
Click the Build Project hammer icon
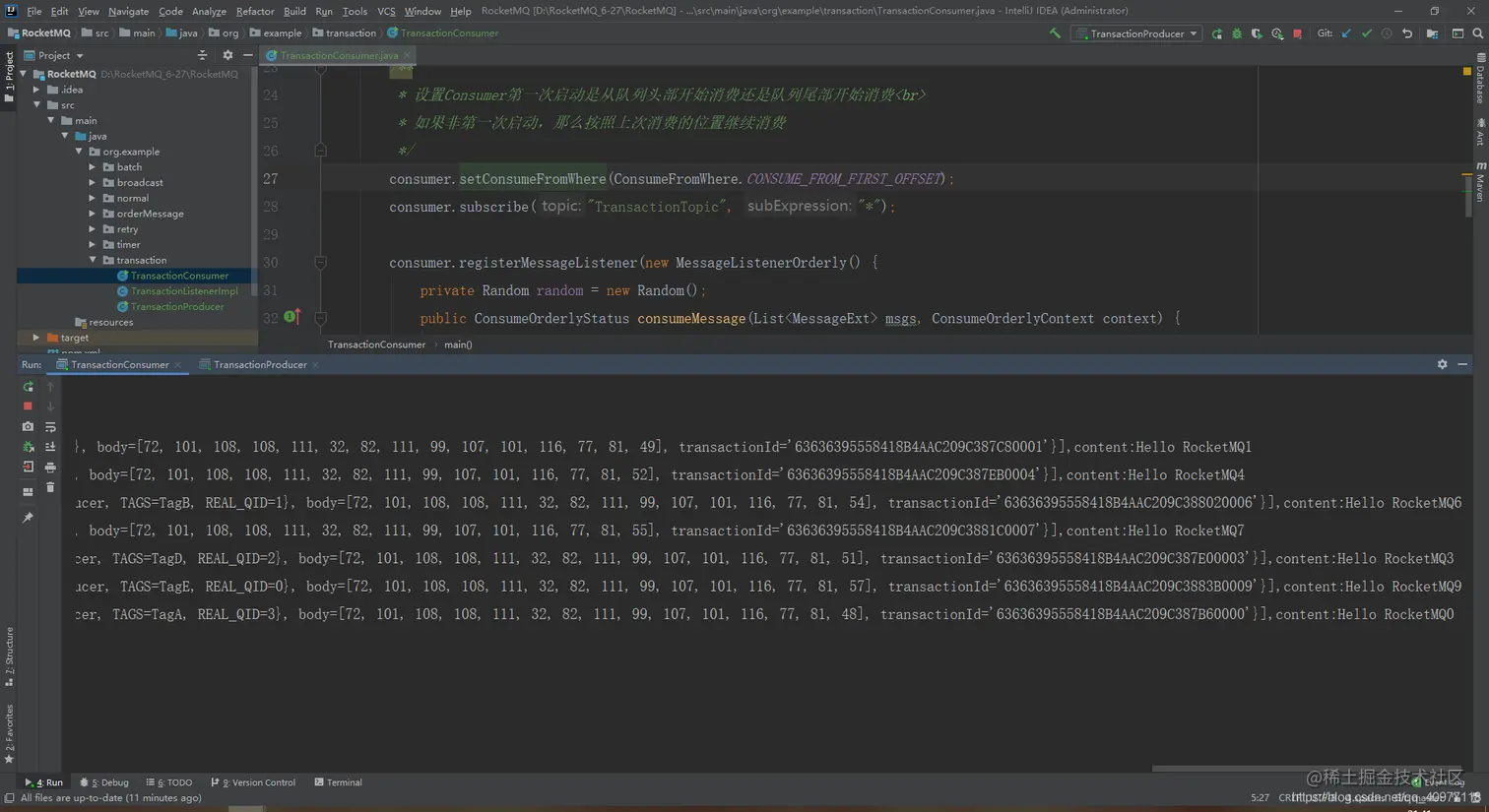[x=1055, y=33]
